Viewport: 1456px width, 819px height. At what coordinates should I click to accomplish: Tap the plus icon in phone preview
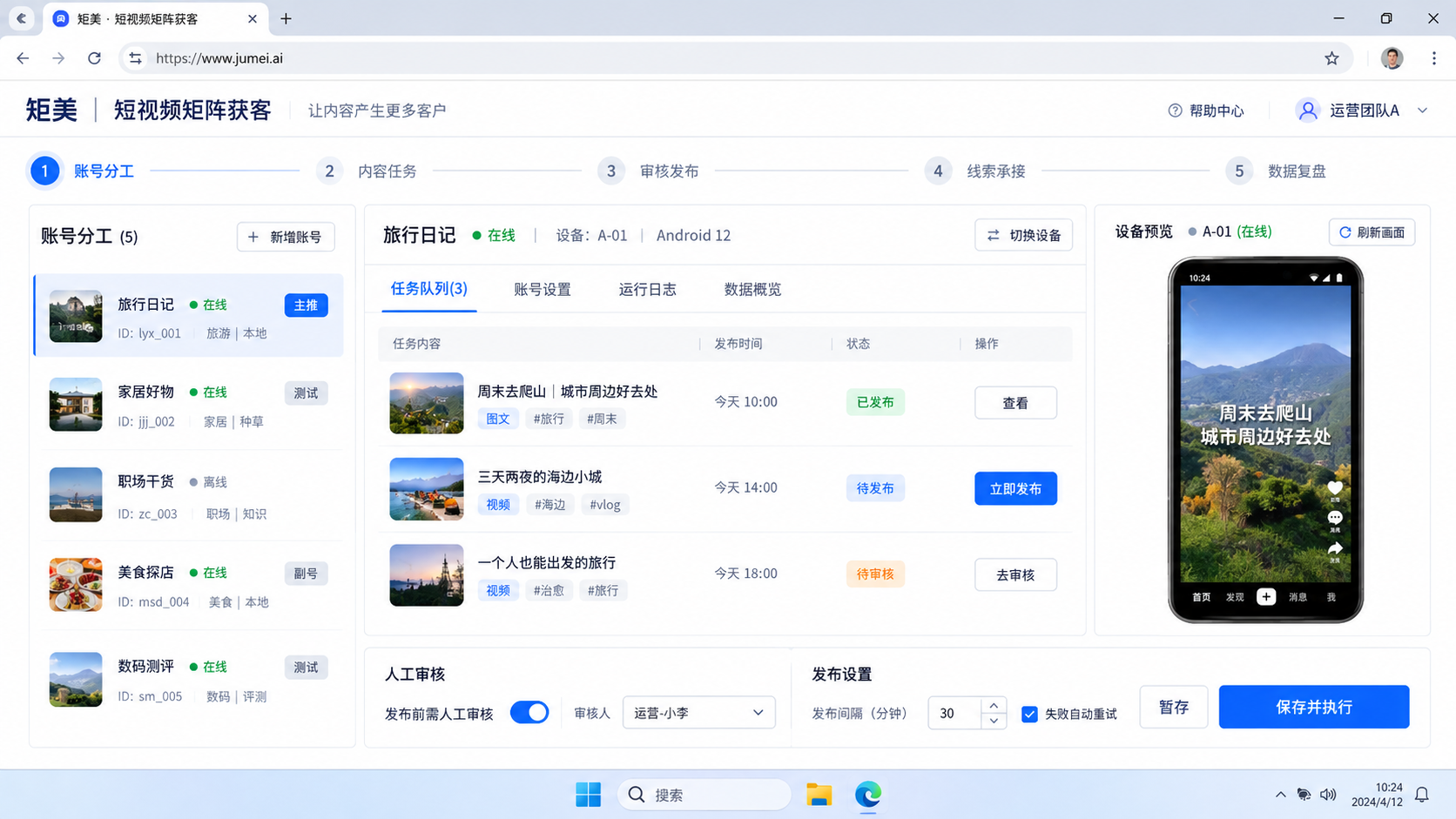[1266, 596]
